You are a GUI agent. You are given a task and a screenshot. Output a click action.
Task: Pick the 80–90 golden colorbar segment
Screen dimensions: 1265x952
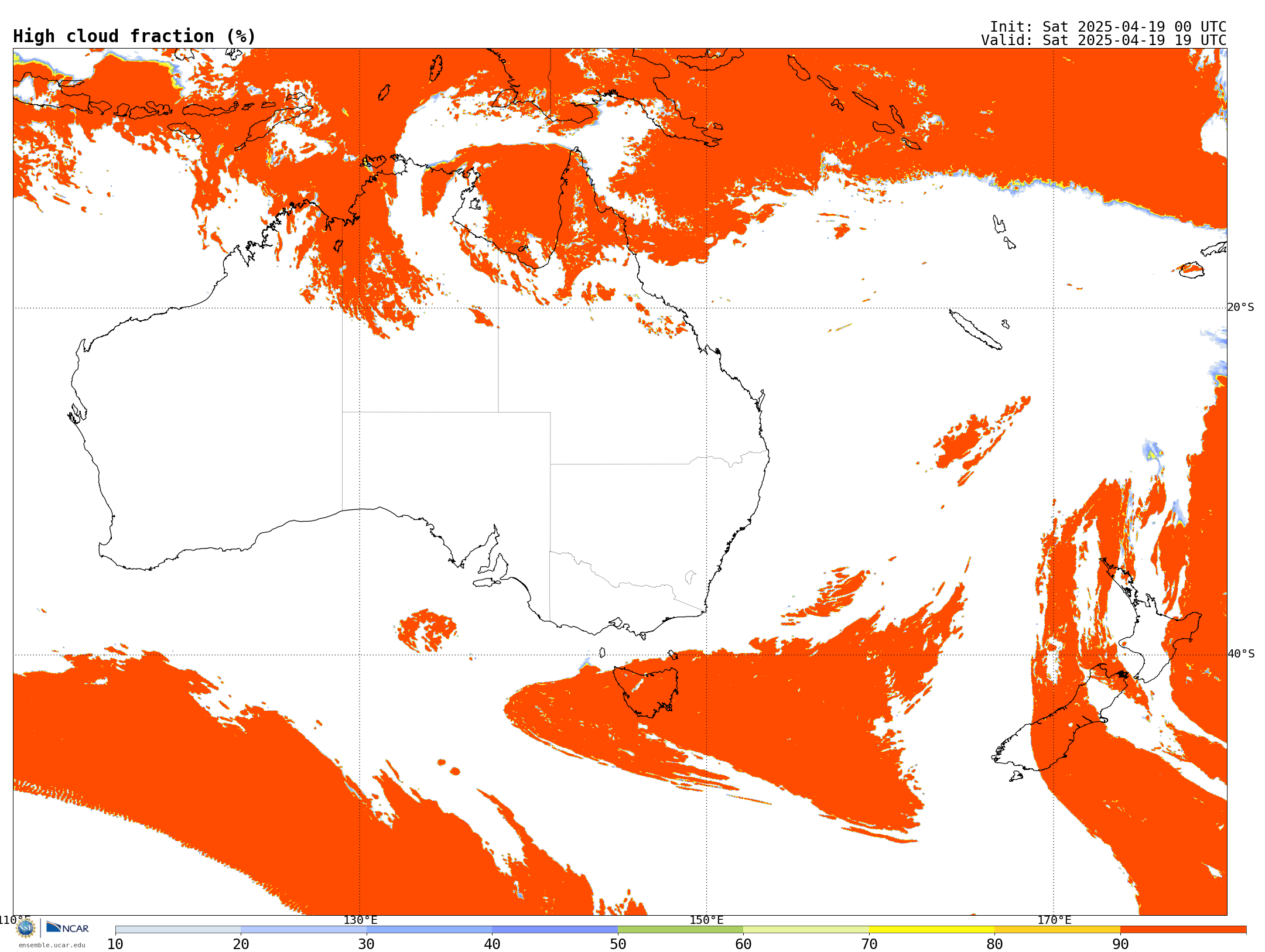1057,930
